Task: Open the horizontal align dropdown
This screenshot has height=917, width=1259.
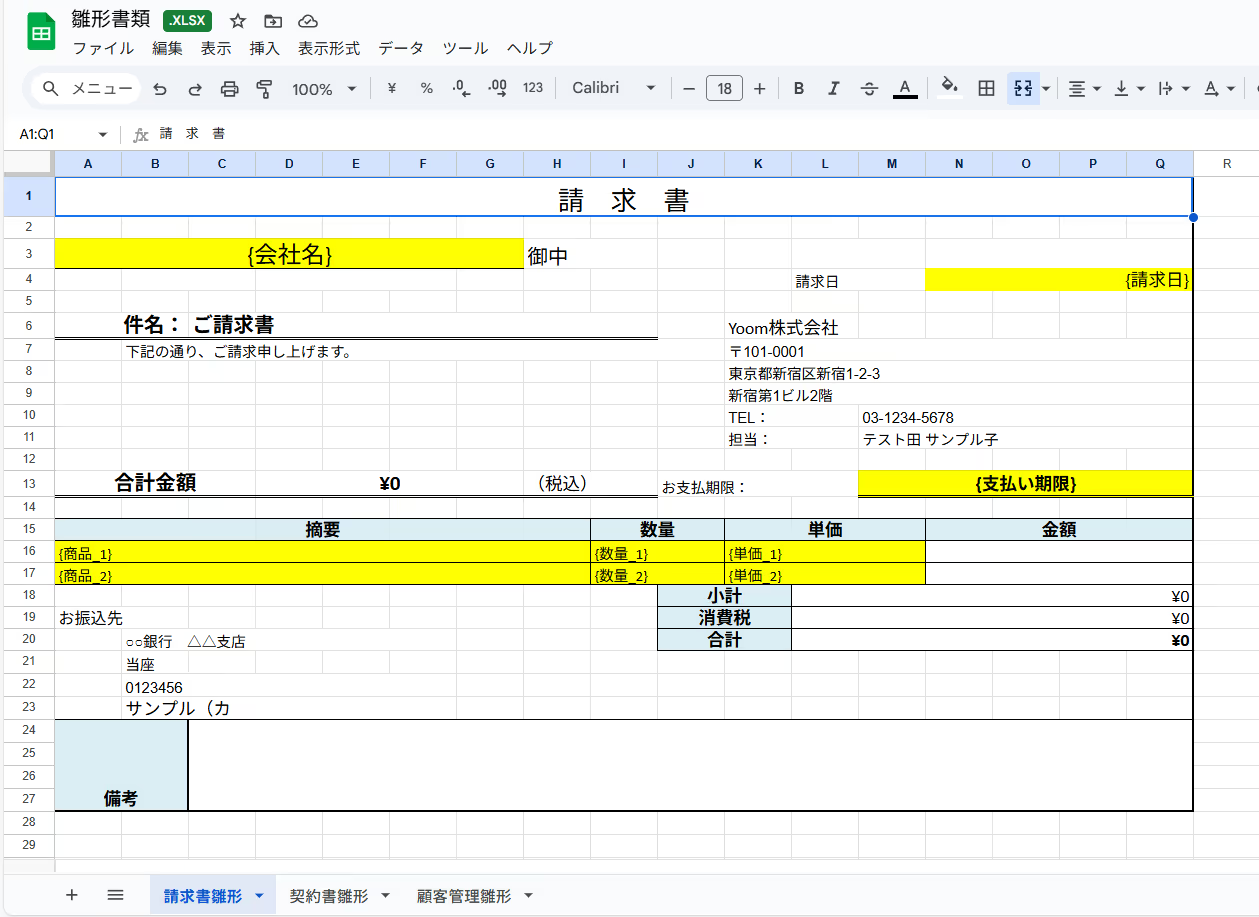Action: [x=1084, y=88]
